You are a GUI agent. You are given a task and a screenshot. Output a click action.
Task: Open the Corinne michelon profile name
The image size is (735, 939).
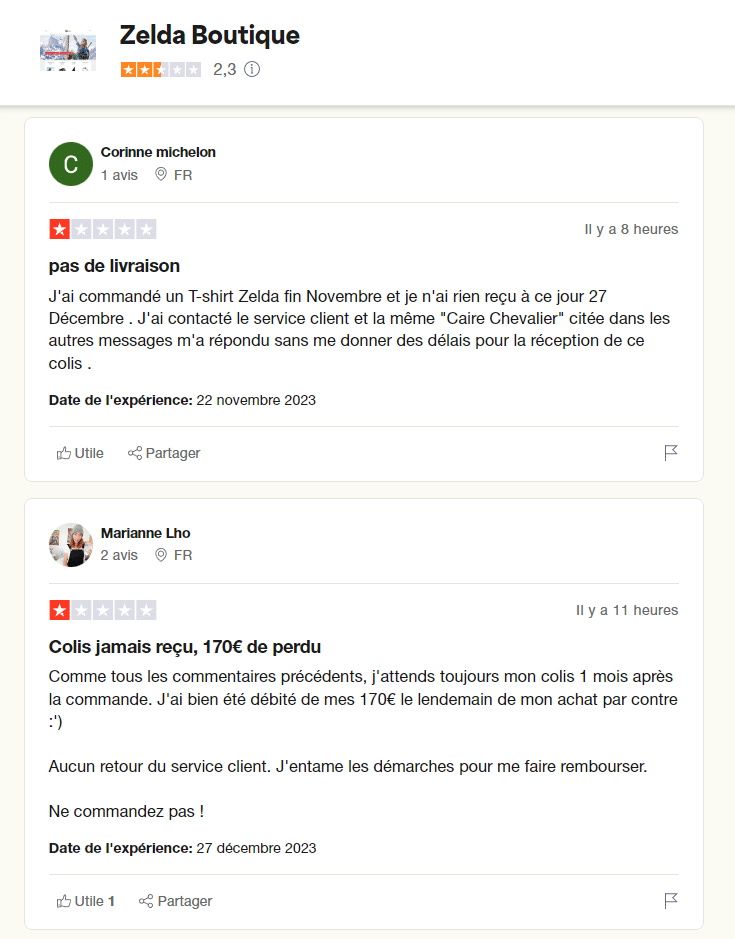158,152
